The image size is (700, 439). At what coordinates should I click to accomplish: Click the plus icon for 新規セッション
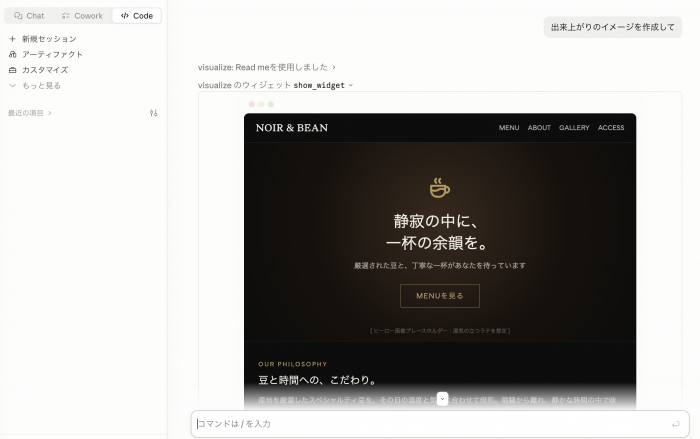[x=12, y=39]
